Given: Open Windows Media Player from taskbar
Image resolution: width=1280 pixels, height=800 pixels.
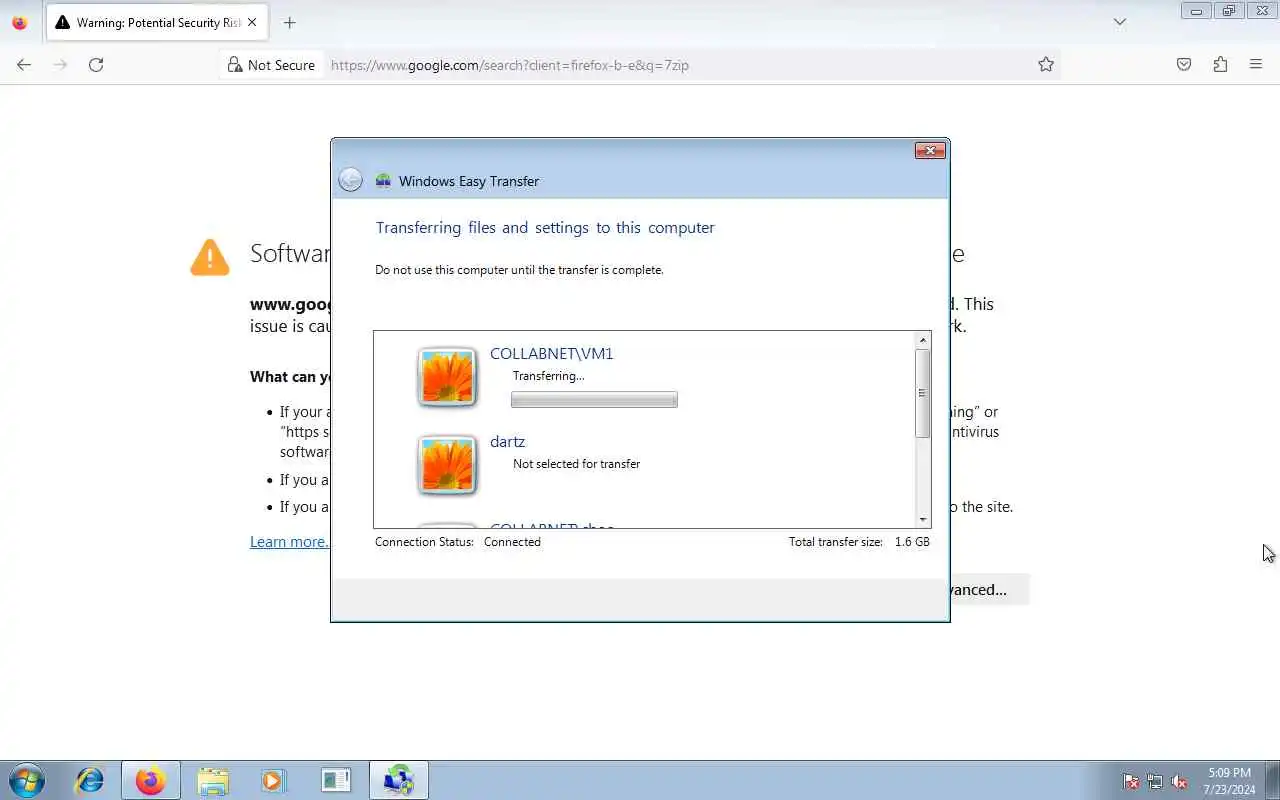Looking at the screenshot, I should tap(274, 780).
